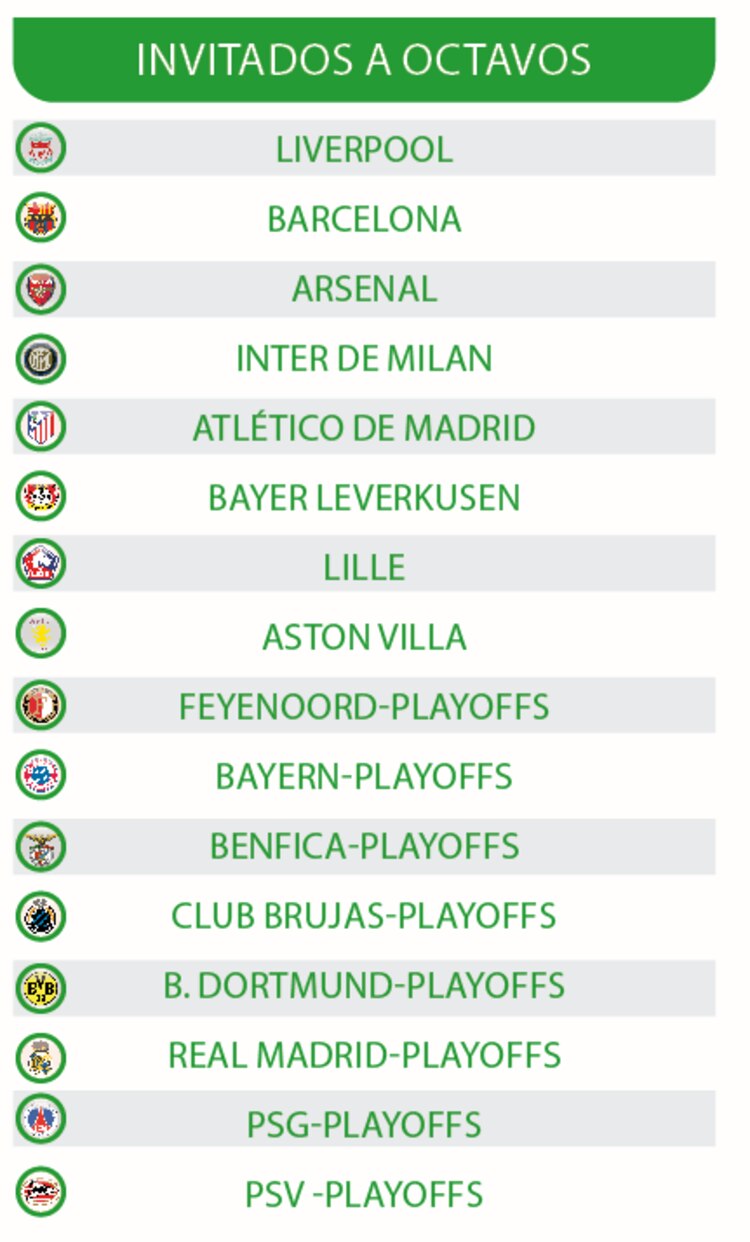Click the BENFICA-PLAYOFFS text label
The height and width of the screenshot is (1242, 750).
click(364, 846)
